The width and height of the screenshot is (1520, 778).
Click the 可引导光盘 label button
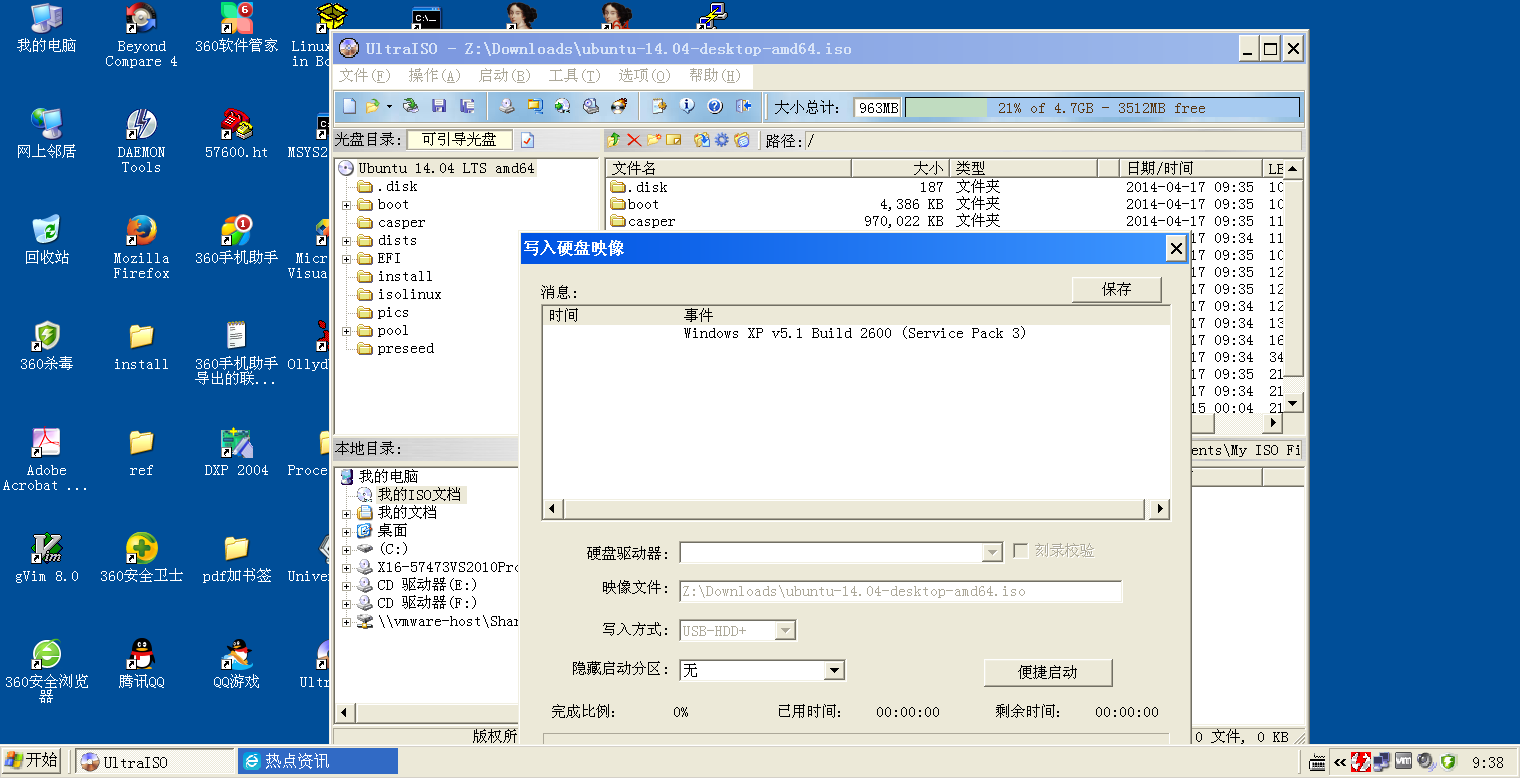pos(459,140)
